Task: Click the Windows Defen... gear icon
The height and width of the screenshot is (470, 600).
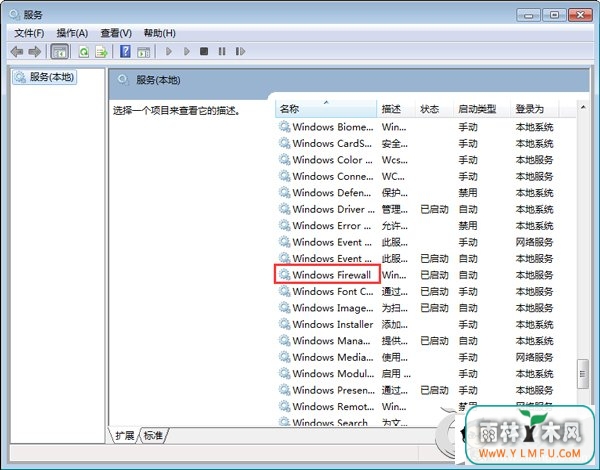Action: point(284,192)
